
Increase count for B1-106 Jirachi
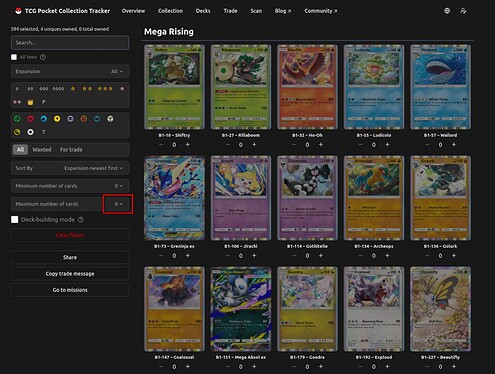pyautogui.click(x=254, y=256)
